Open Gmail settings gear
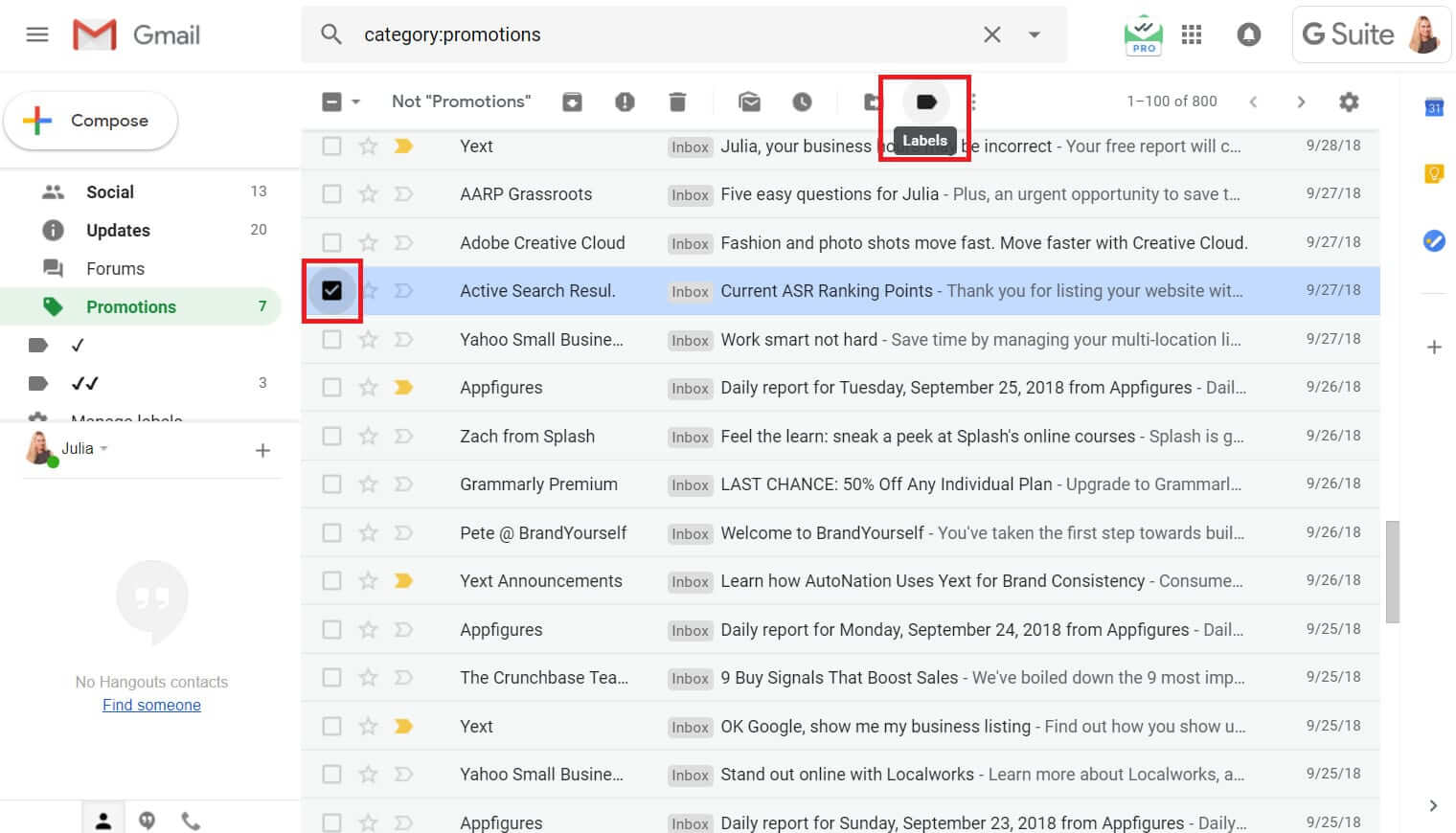The width and height of the screenshot is (1456, 833). coord(1350,101)
